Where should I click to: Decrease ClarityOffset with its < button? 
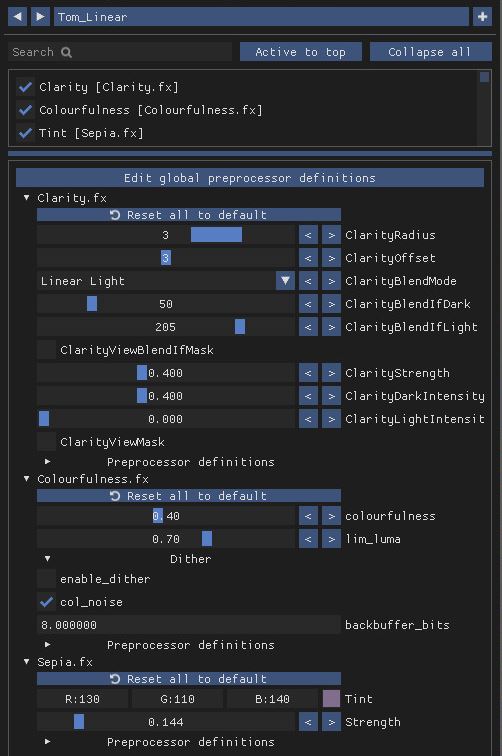308,258
